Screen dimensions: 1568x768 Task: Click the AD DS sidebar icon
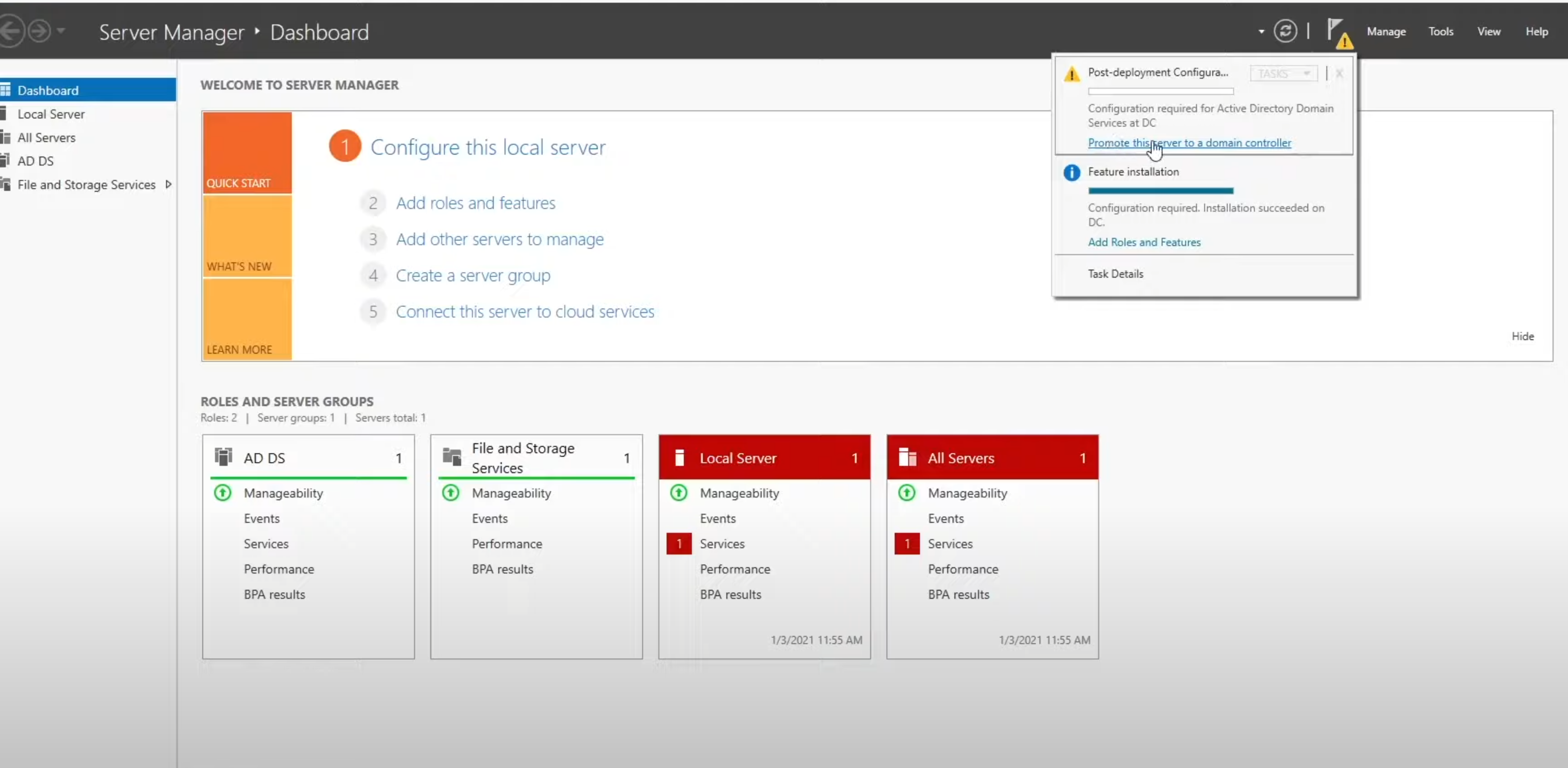[5, 161]
